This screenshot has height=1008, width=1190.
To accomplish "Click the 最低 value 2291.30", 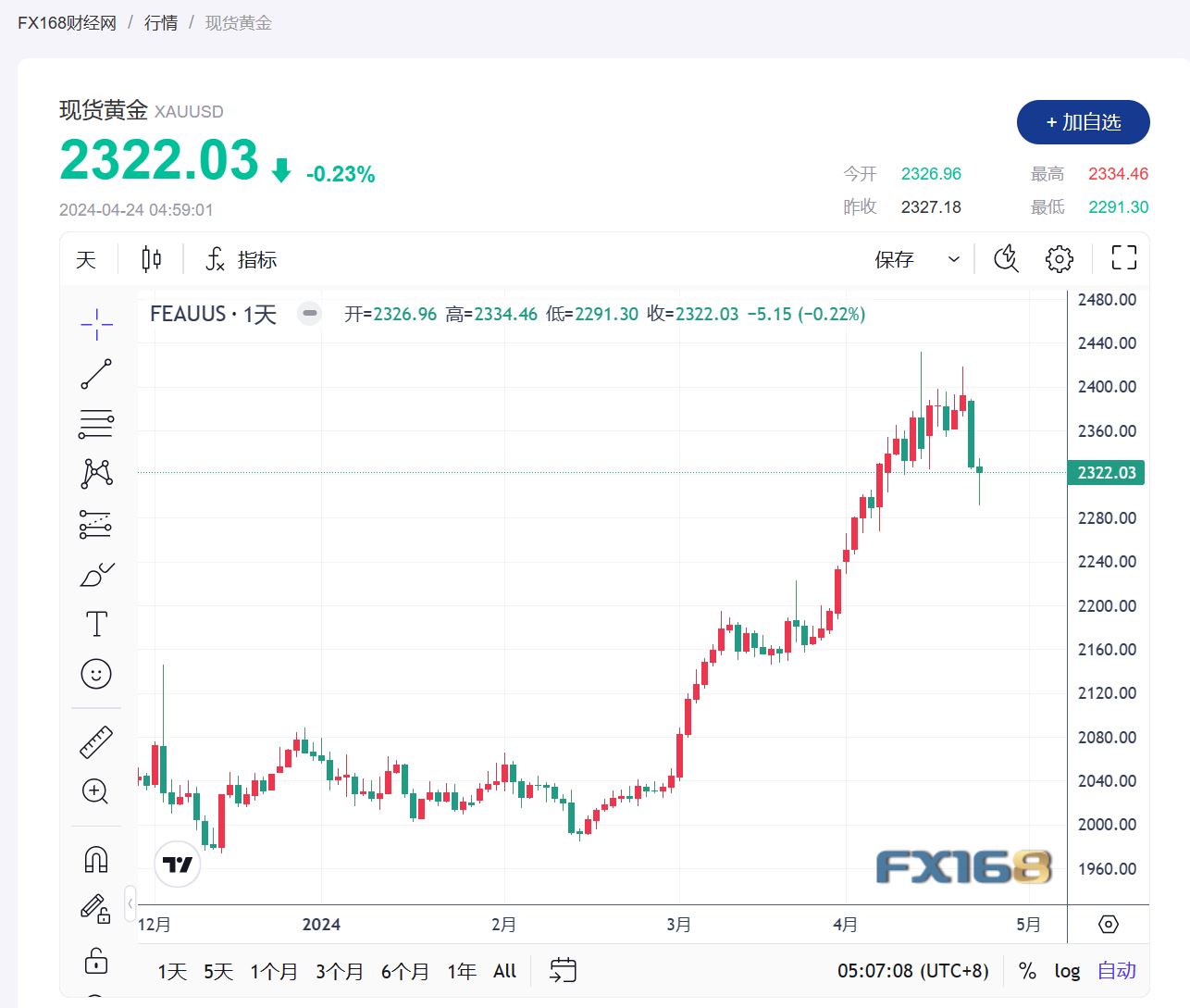I will (1119, 207).
